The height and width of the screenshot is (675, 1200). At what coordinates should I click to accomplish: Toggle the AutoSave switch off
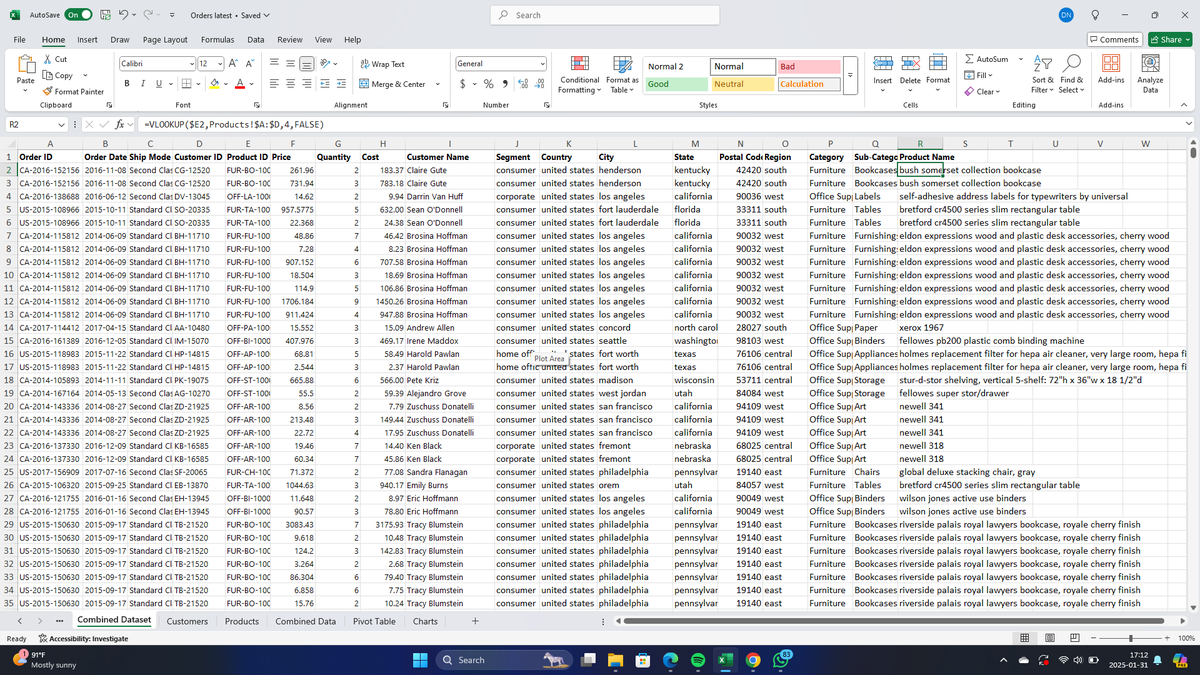pos(79,15)
